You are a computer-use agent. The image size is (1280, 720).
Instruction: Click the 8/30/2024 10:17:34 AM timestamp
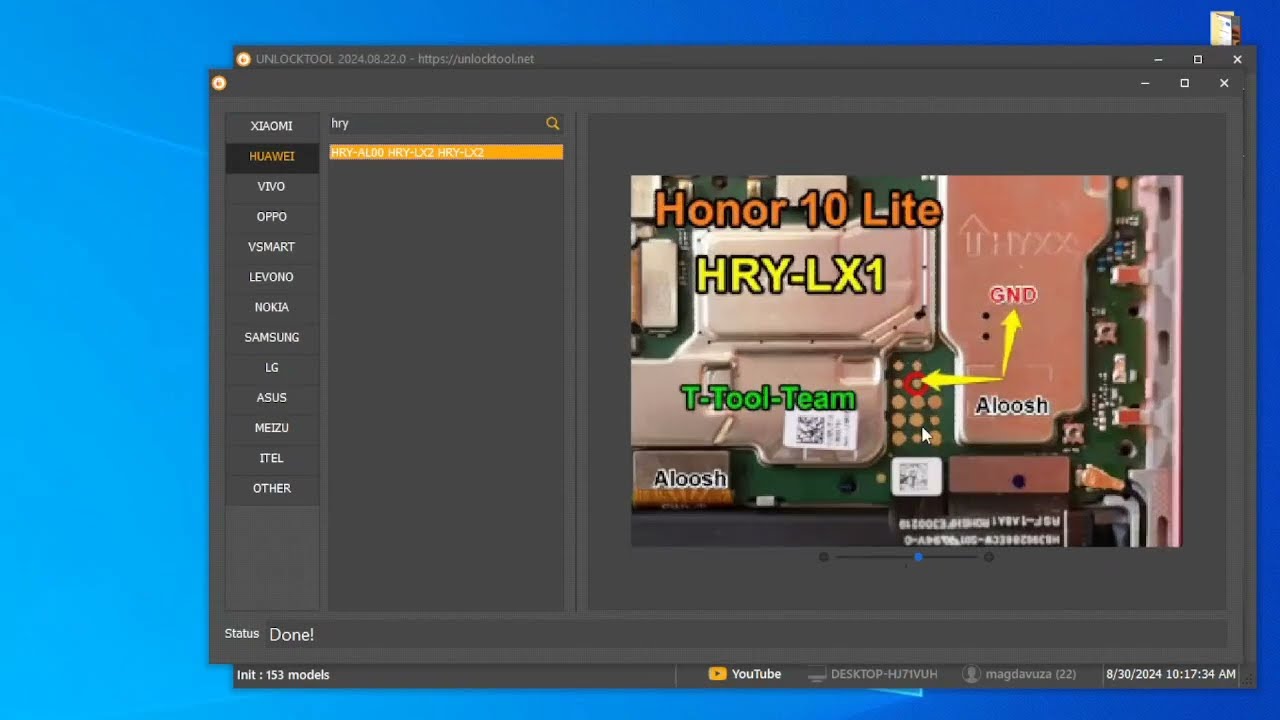coord(1171,674)
